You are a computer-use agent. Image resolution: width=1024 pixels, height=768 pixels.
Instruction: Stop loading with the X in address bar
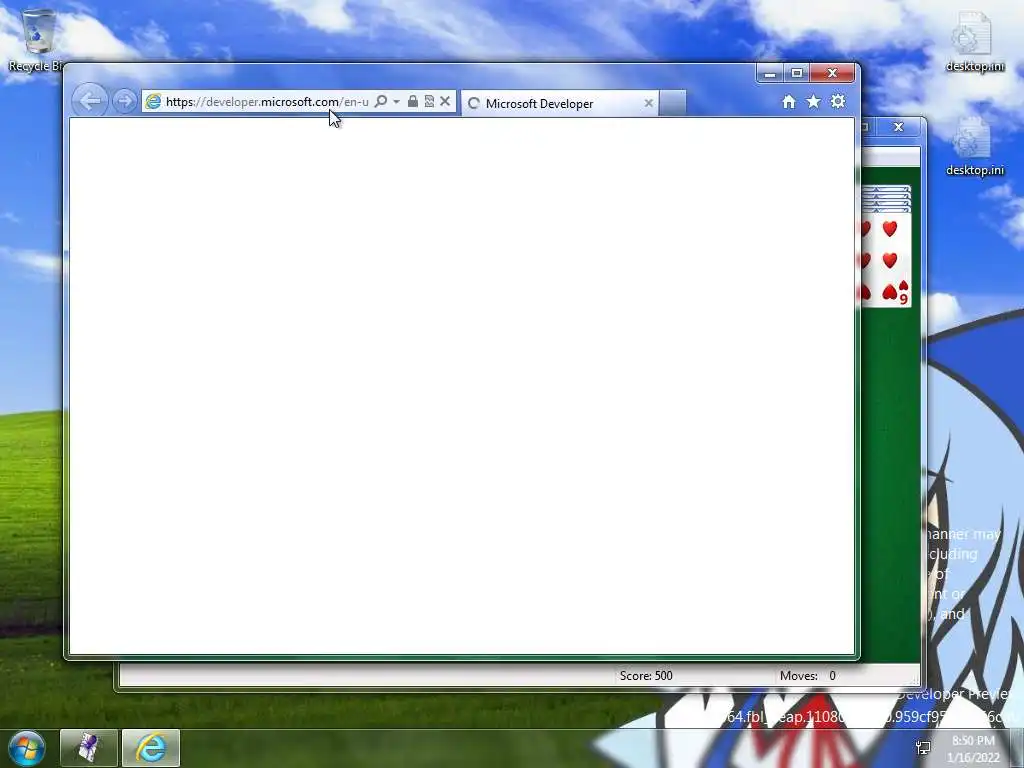(445, 101)
